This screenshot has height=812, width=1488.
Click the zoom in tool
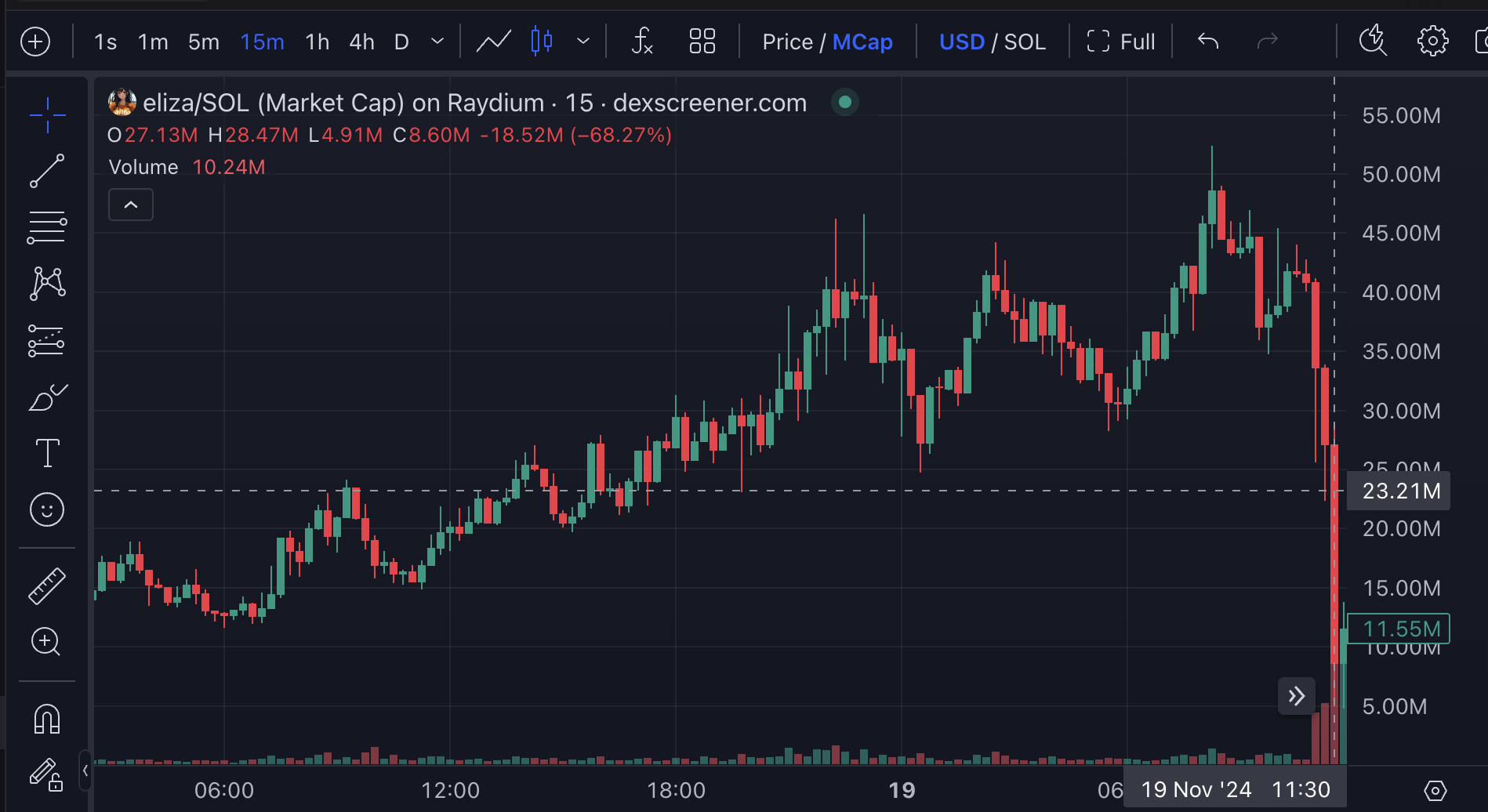pyautogui.click(x=45, y=642)
